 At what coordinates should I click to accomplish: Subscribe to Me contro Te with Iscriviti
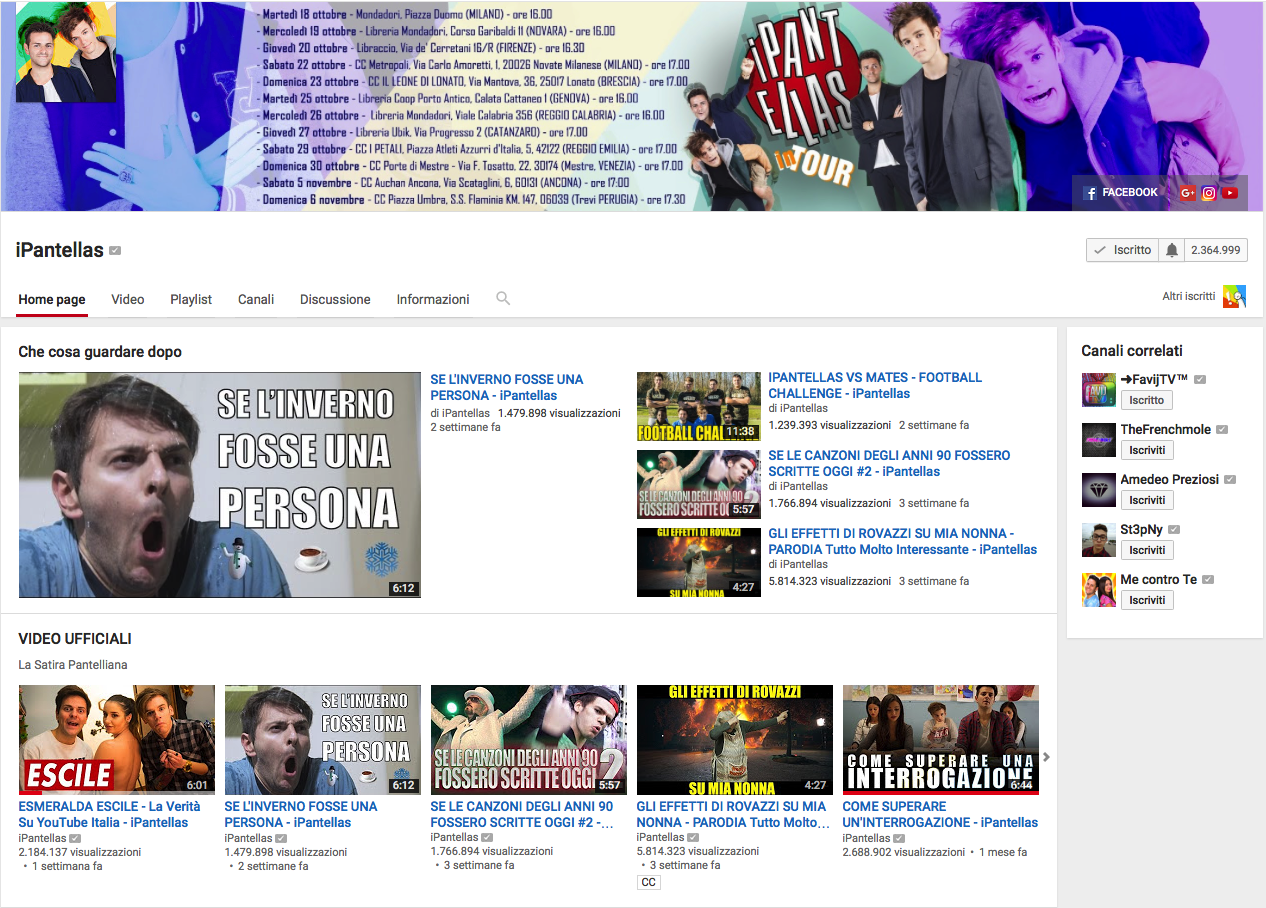(x=1147, y=600)
